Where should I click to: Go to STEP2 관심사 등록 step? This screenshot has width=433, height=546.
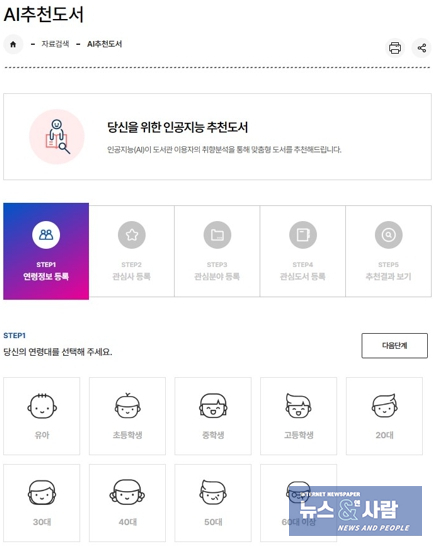point(132,251)
